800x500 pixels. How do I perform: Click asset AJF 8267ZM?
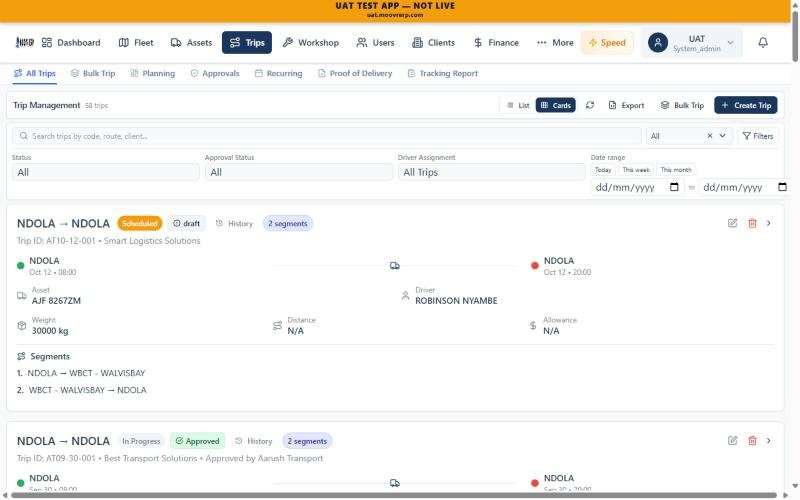tap(56, 301)
